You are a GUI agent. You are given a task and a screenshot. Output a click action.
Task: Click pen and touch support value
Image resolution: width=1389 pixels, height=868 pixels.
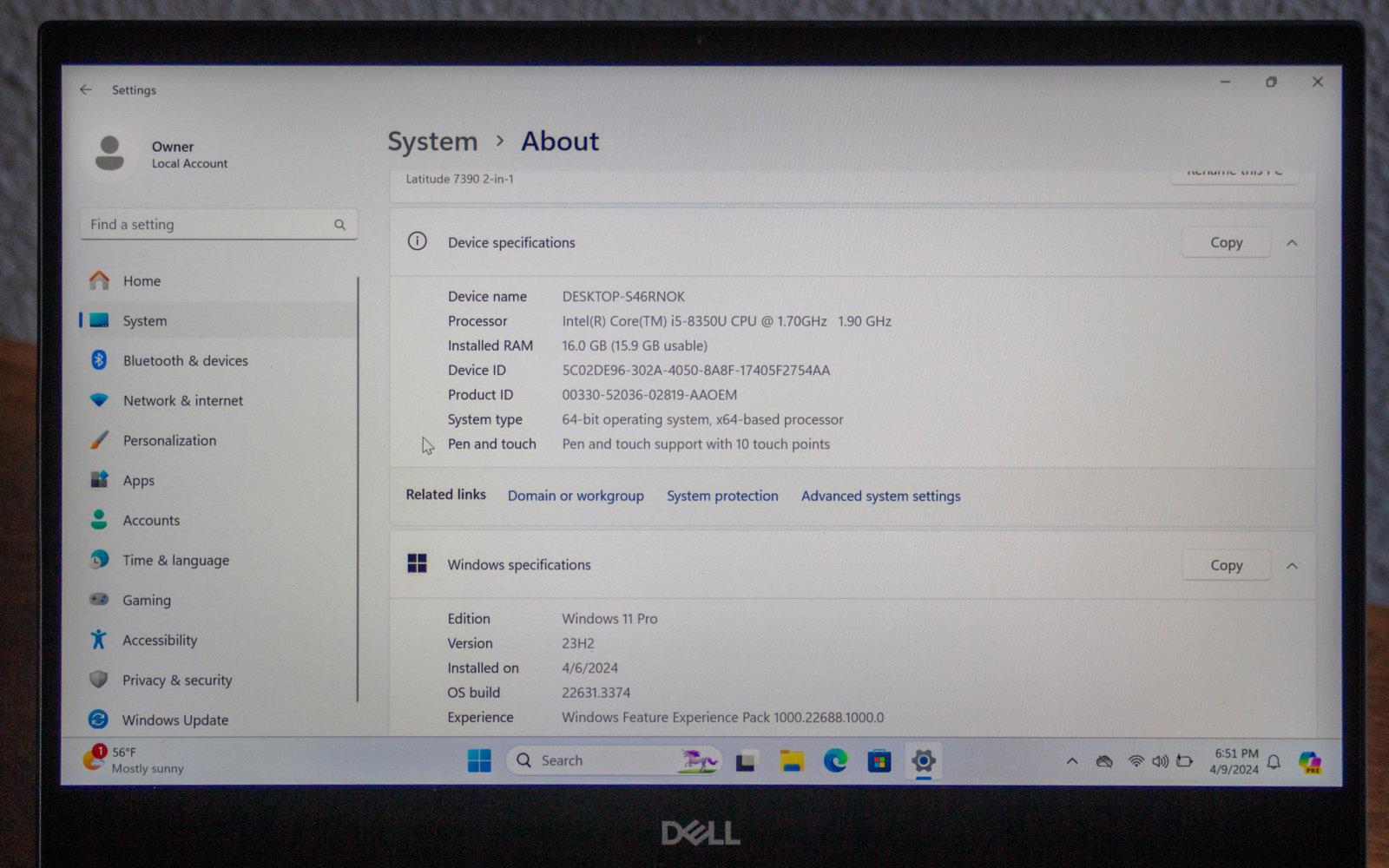695,444
